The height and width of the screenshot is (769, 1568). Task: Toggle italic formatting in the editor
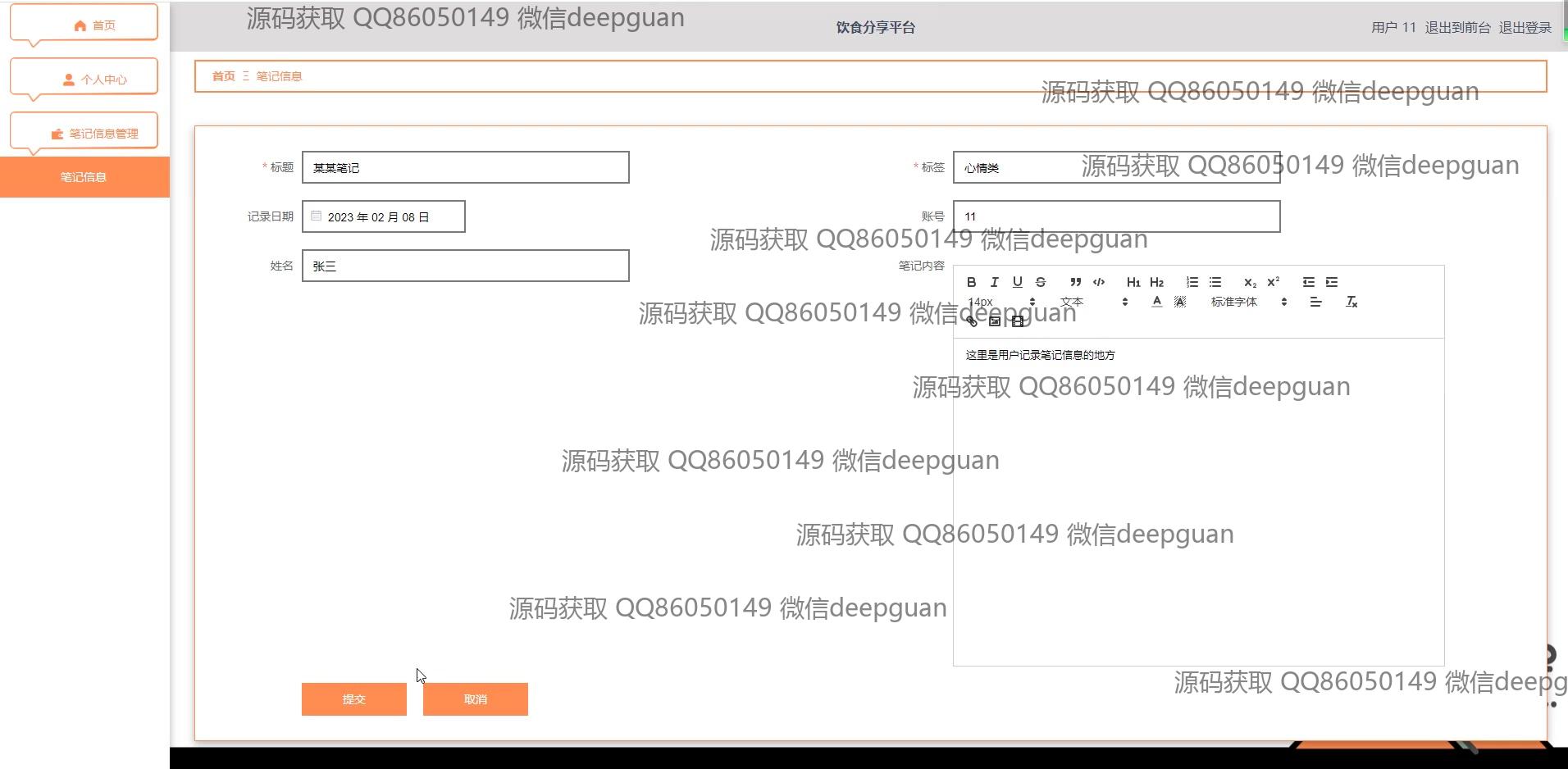tap(994, 282)
